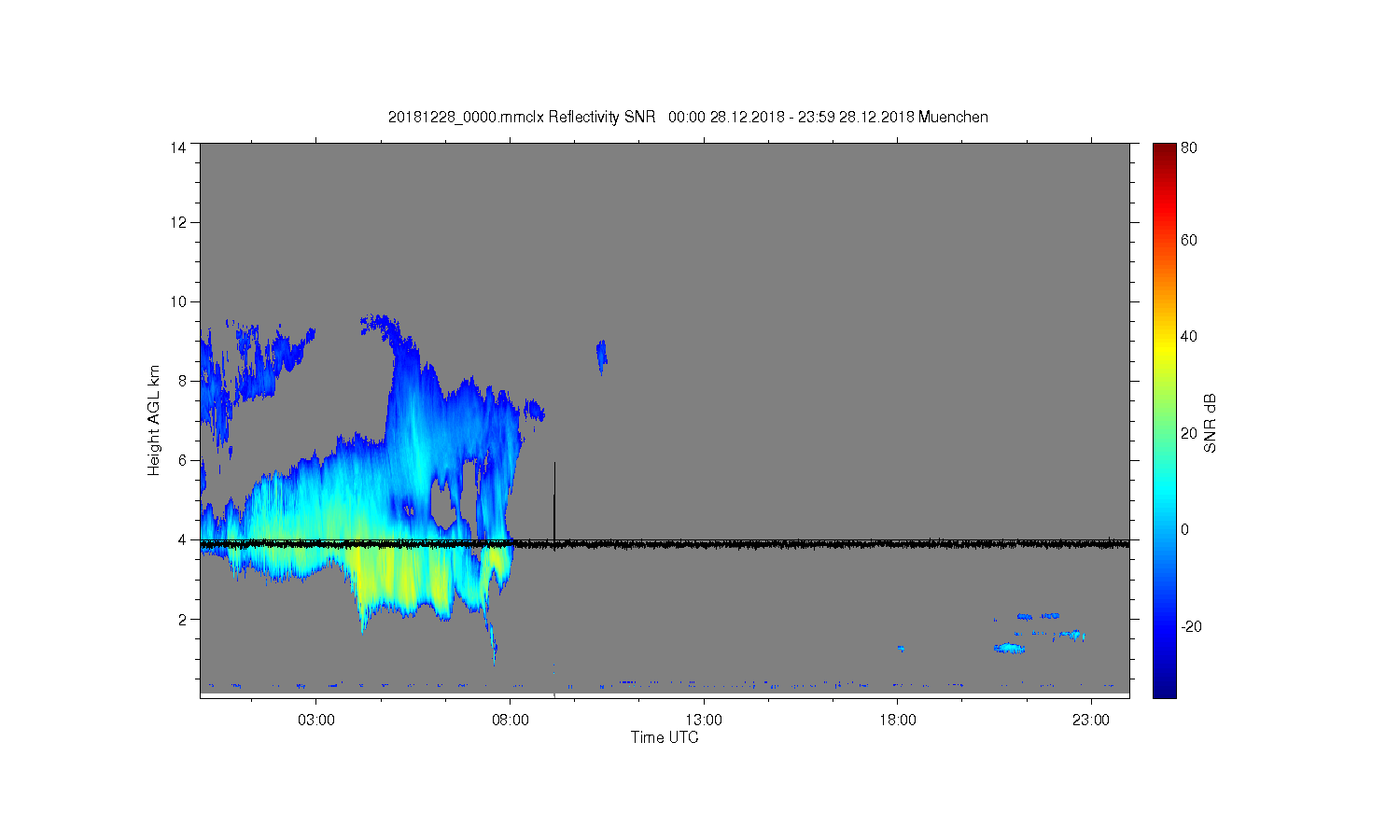The image size is (1400, 840).
Task: Click the height axis value 12
Action: (x=178, y=222)
